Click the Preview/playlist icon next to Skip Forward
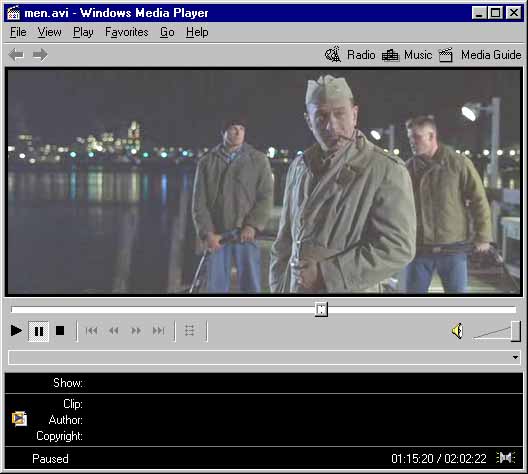Image resolution: width=528 pixels, height=474 pixels. tap(190, 331)
